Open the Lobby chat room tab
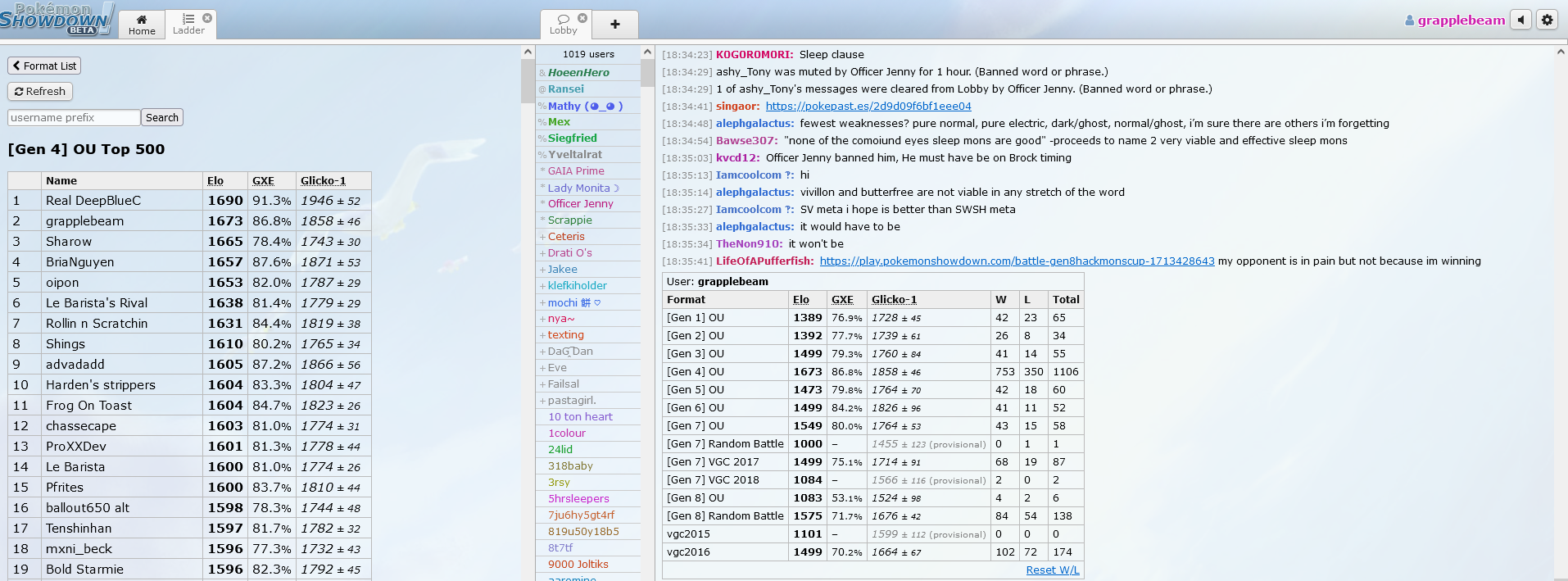The width and height of the screenshot is (1568, 581). [x=563, y=25]
